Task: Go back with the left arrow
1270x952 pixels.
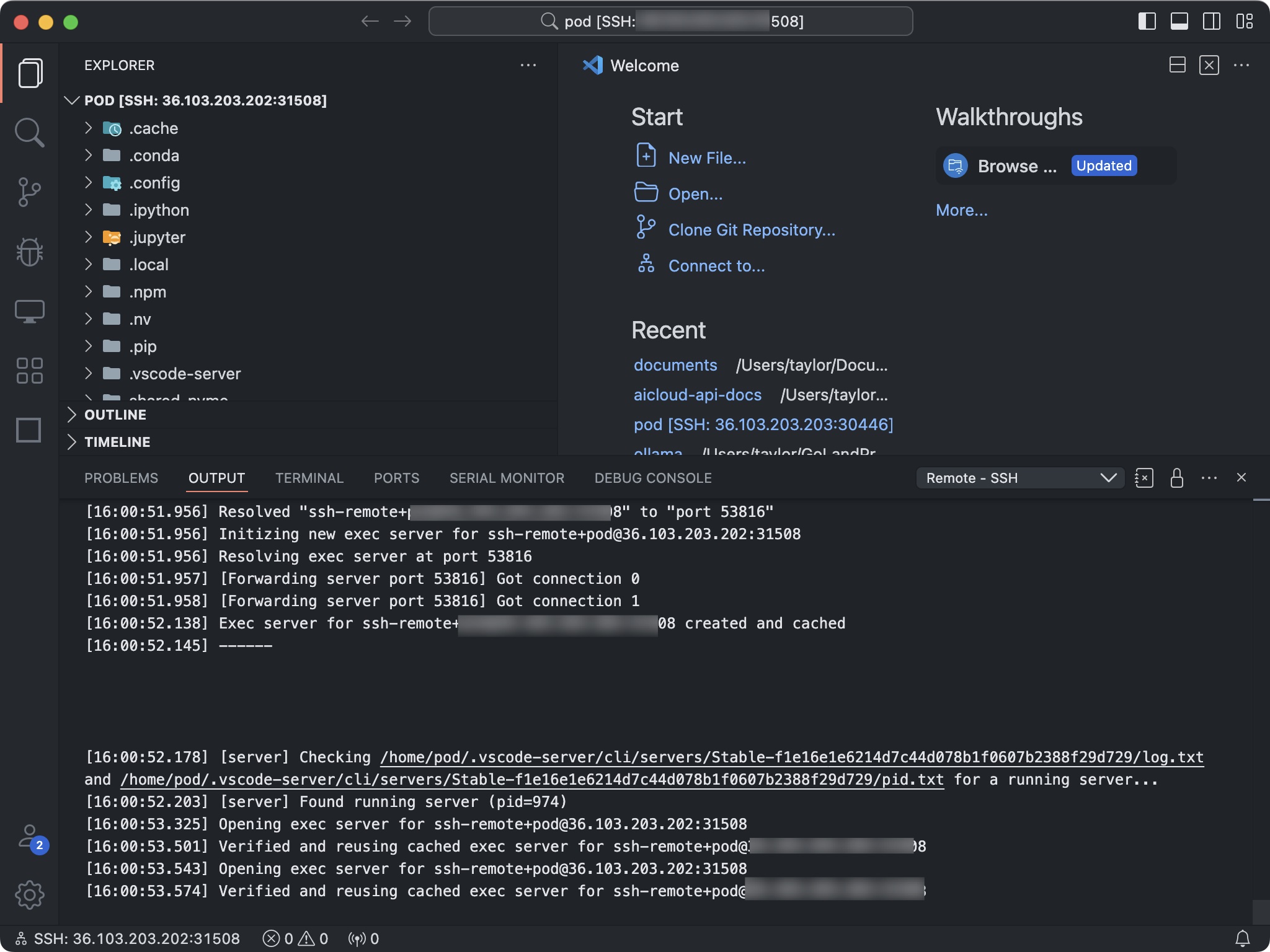Action: tap(370, 21)
